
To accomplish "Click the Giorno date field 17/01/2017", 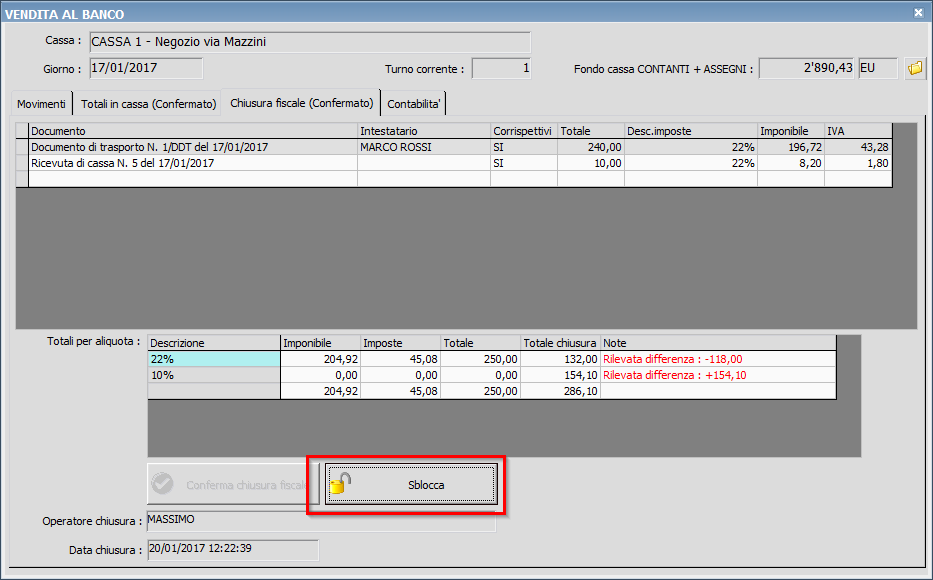I will [146, 68].
